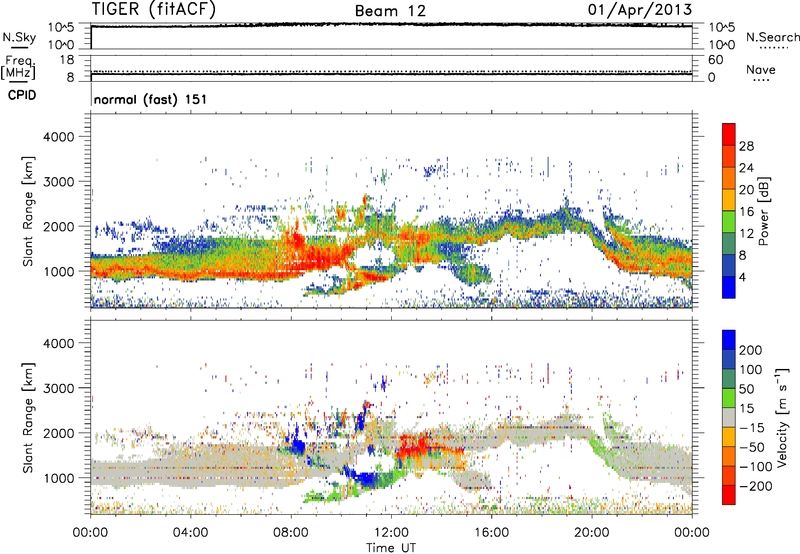Click 'Slant Range [km]' label of power panel
This screenshot has height=554, width=800.
click(28, 211)
